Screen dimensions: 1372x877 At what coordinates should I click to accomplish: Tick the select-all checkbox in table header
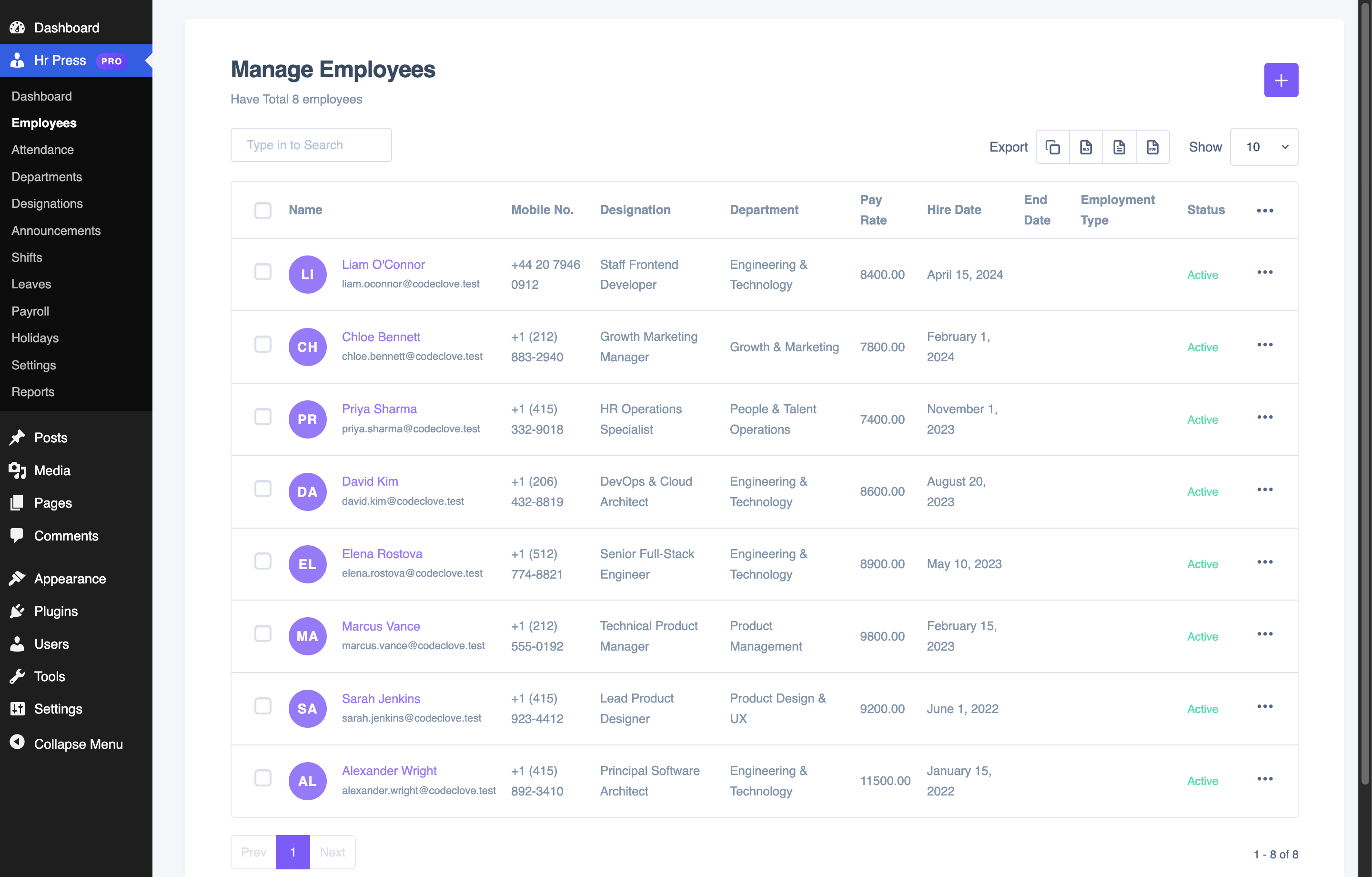tap(262, 210)
